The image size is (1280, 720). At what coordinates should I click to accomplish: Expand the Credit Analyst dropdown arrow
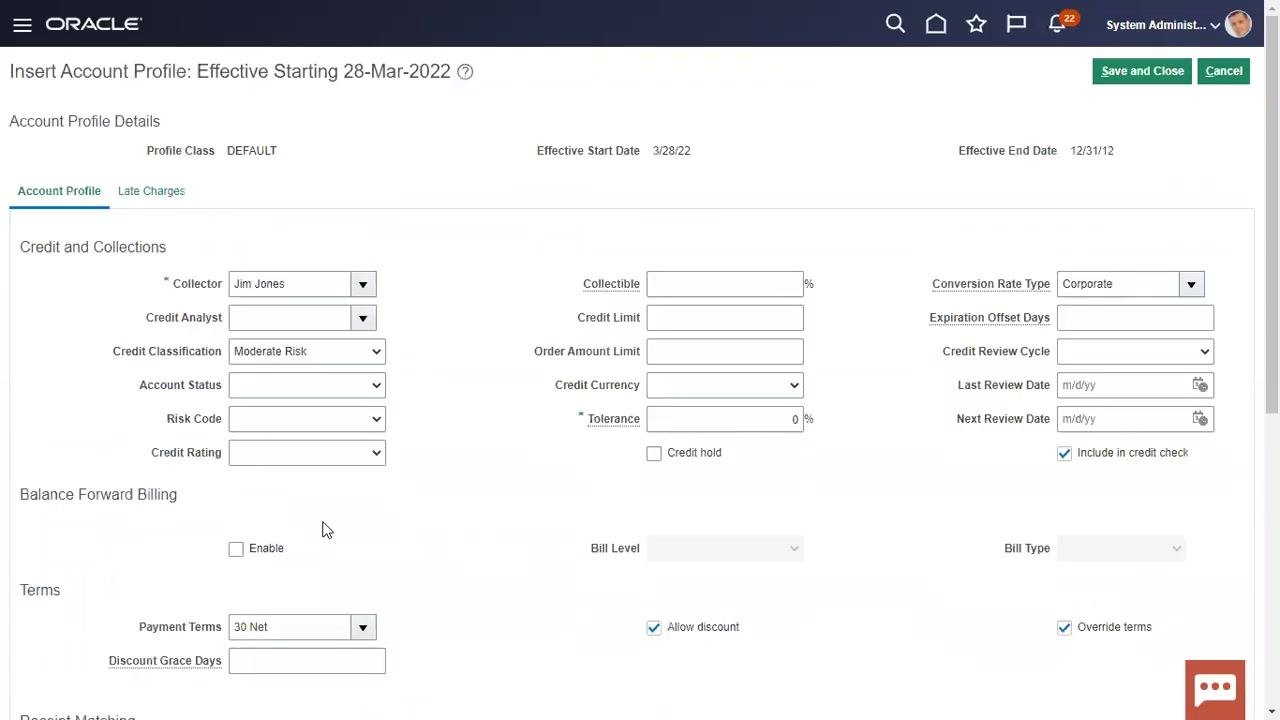click(363, 318)
